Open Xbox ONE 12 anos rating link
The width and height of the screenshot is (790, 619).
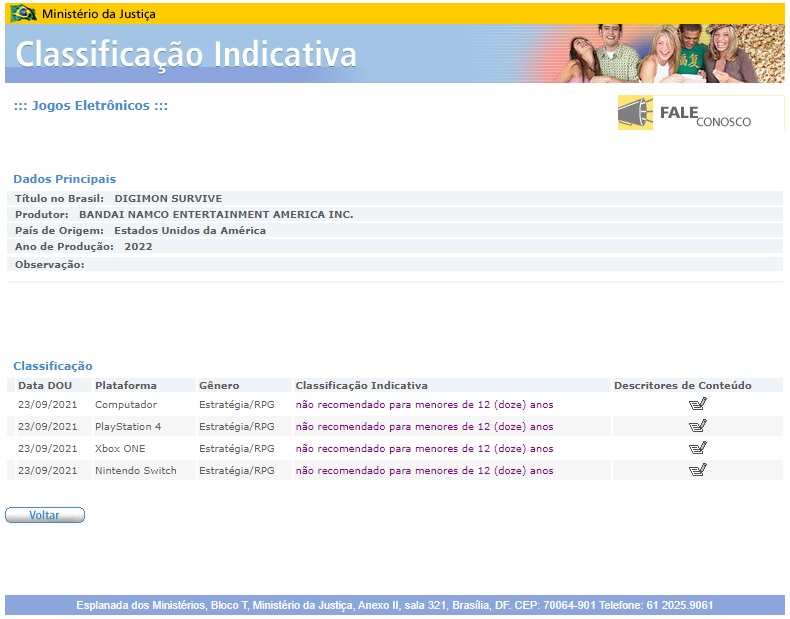(424, 448)
